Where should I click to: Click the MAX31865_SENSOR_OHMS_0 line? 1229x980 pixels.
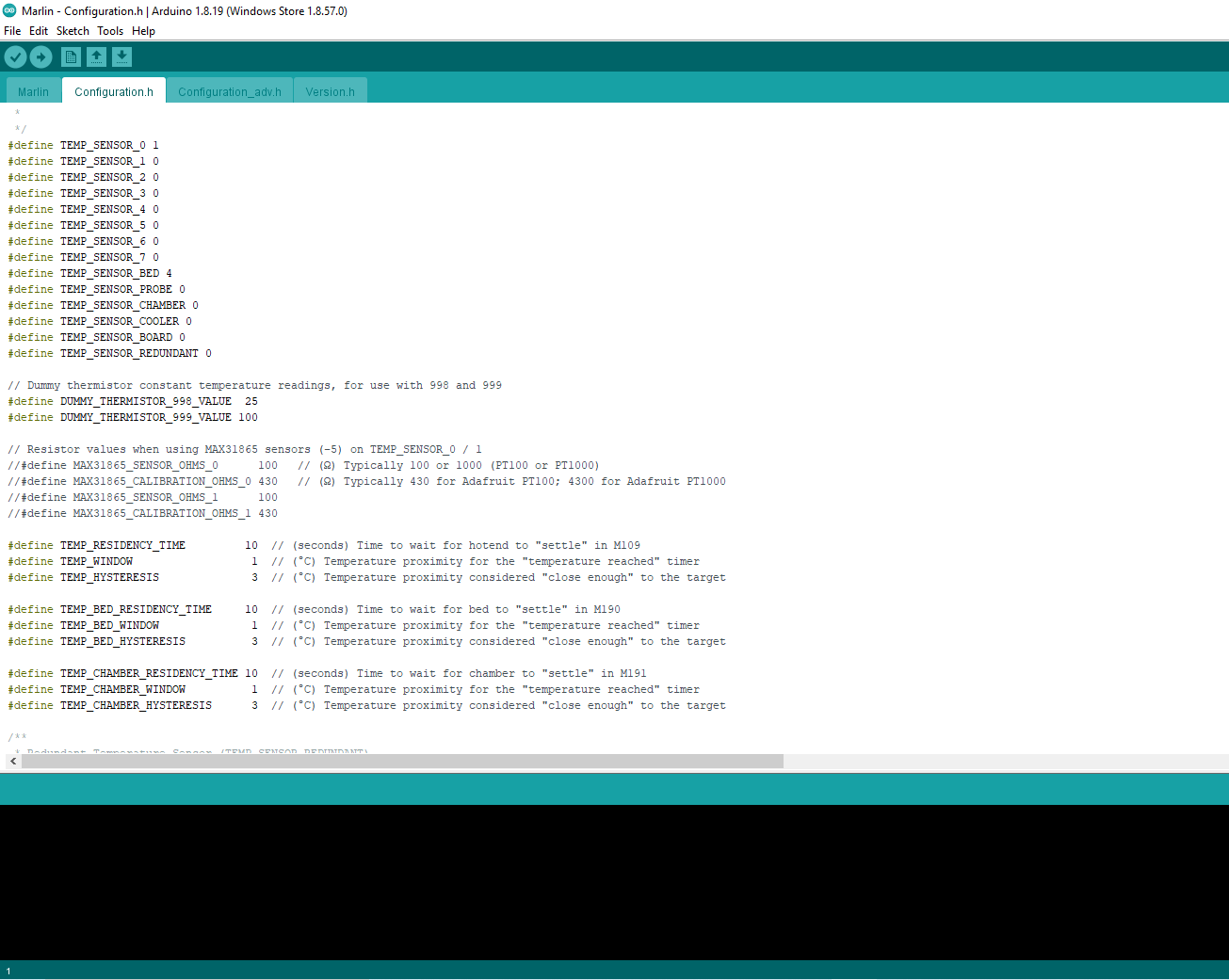[303, 465]
